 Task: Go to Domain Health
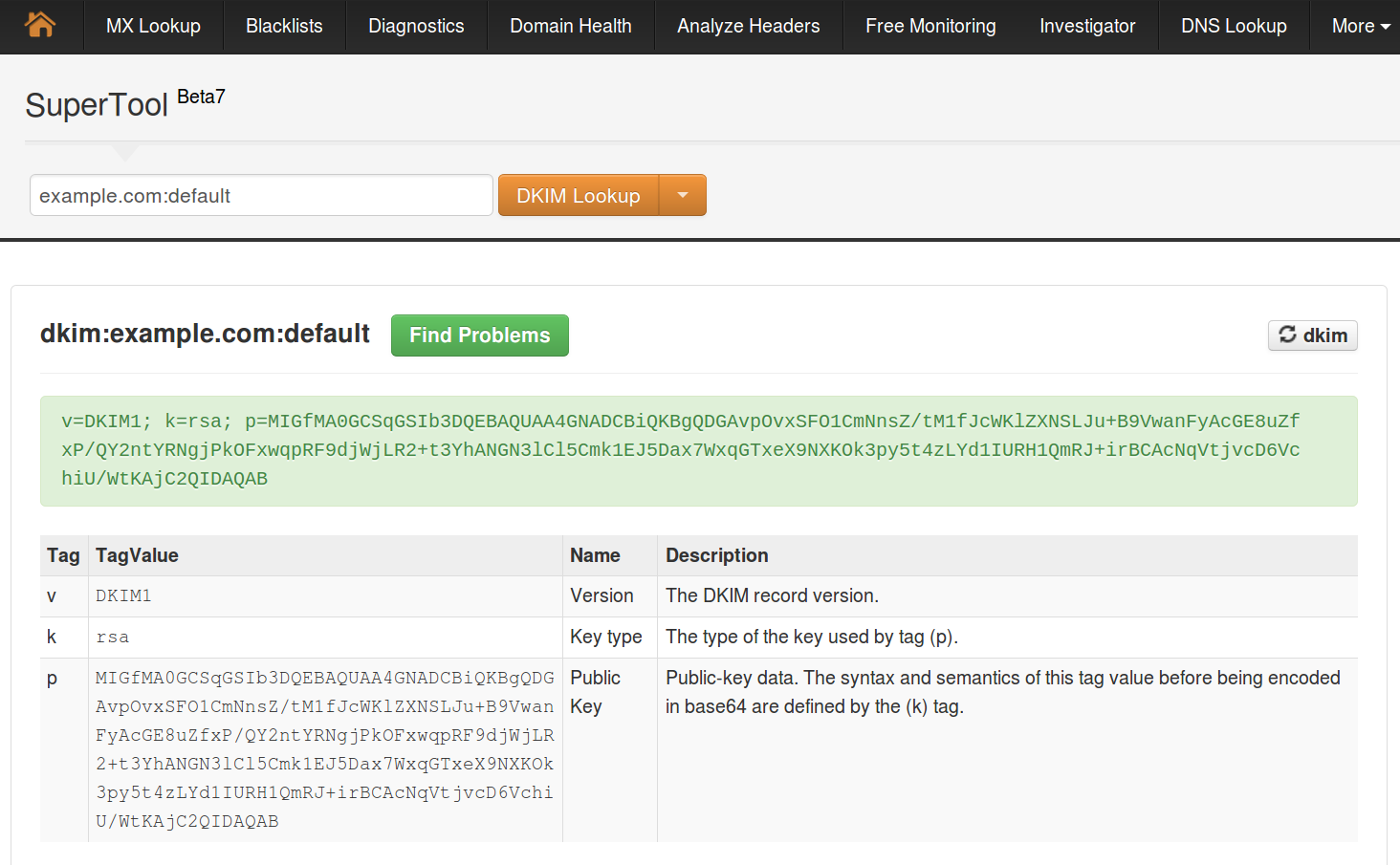point(571,26)
